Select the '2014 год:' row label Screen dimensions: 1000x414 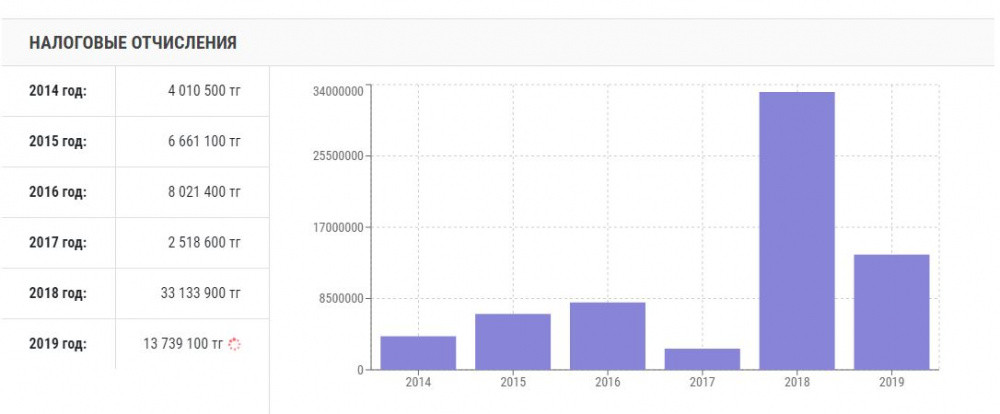pos(58,90)
